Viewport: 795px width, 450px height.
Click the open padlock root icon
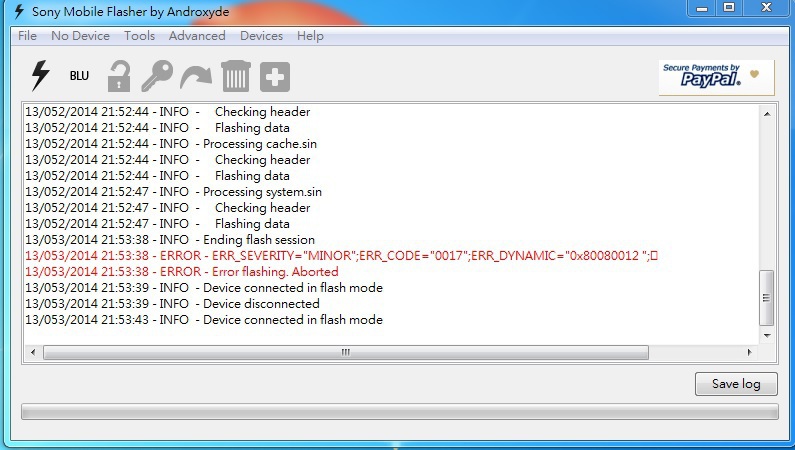(119, 76)
